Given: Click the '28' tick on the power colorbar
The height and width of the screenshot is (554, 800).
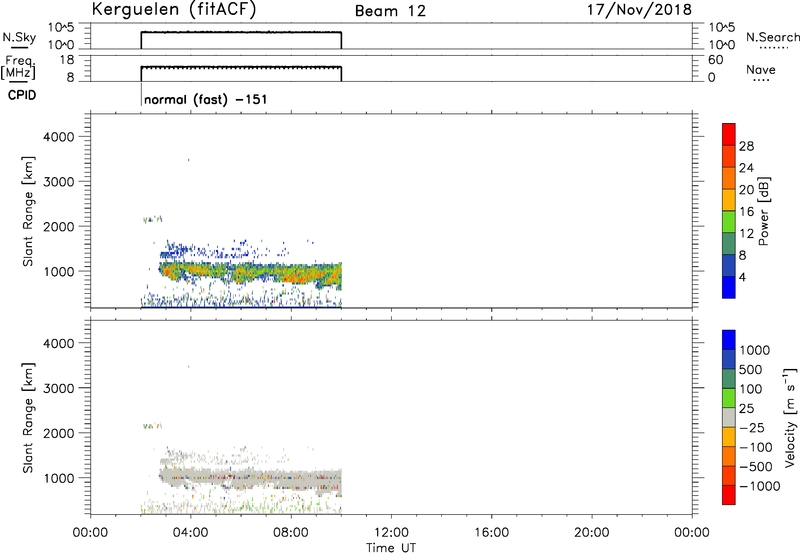Looking at the screenshot, I should (746, 146).
